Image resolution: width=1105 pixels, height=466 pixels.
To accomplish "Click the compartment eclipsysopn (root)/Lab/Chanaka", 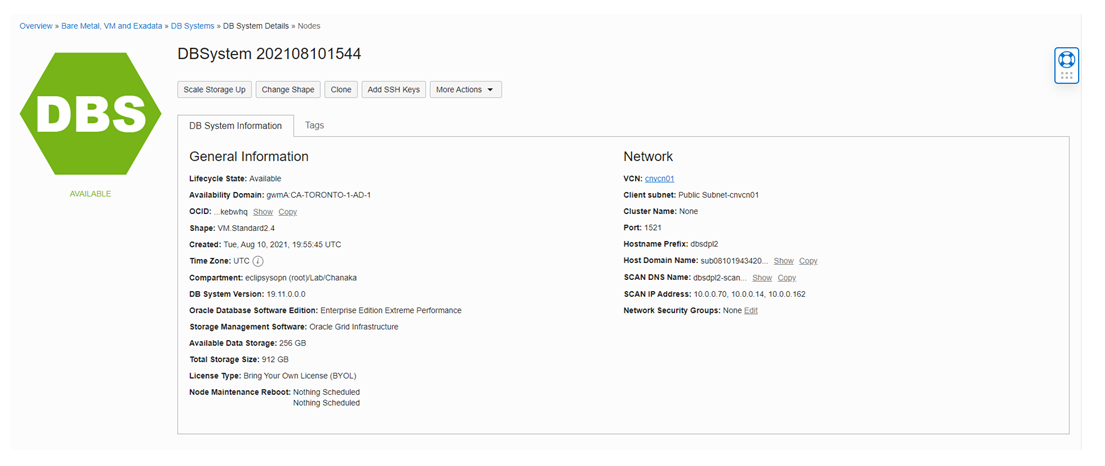I will (x=301, y=278).
